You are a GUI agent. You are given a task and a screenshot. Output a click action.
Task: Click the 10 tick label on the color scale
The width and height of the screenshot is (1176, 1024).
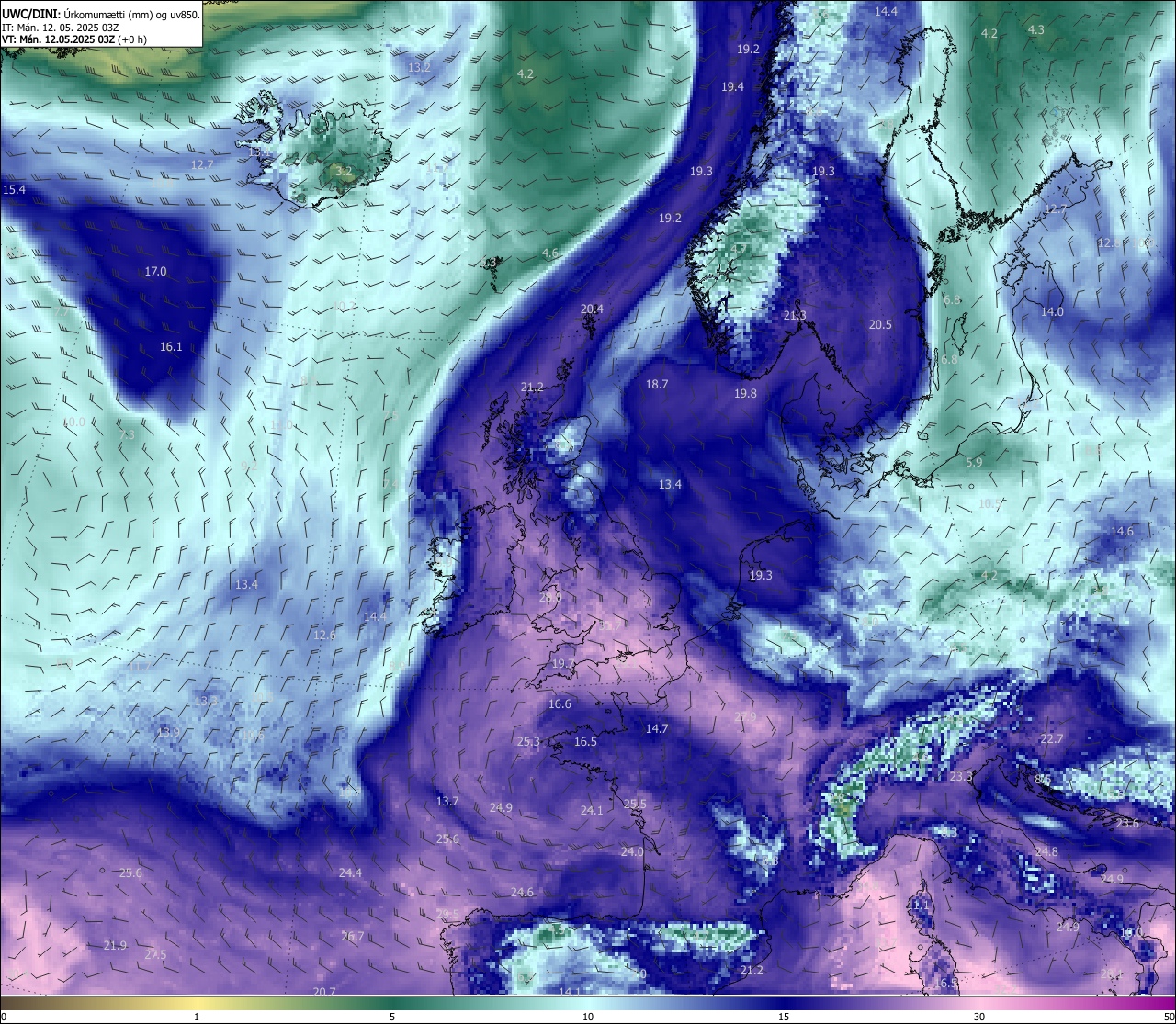point(588,1017)
